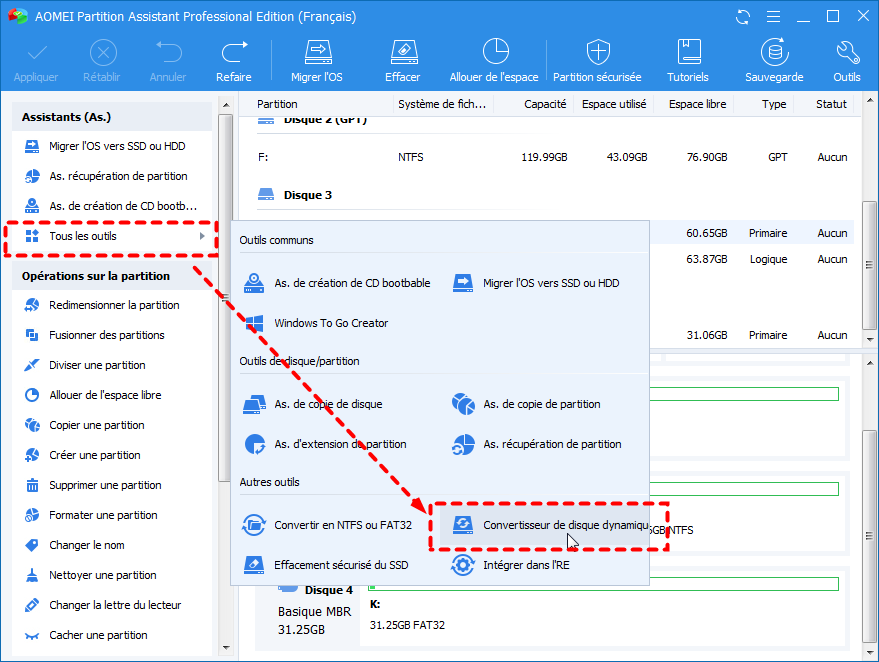
Task: Select Cacher une partition
Action: (x=112, y=636)
